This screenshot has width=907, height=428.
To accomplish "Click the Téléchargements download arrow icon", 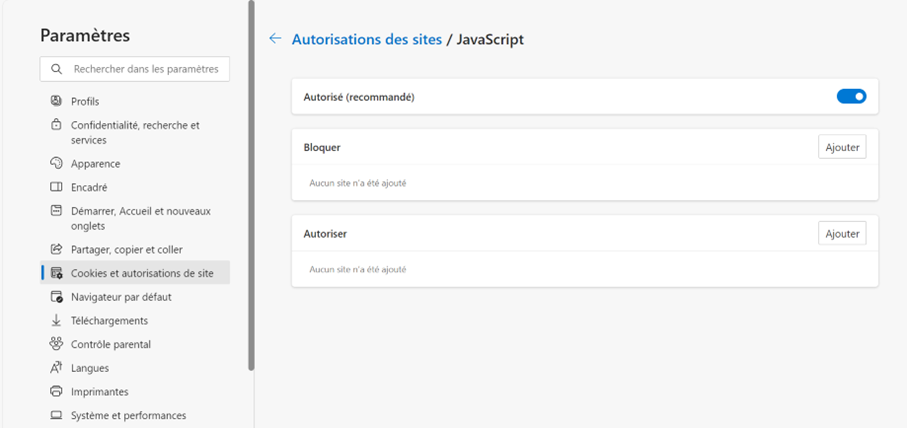I will point(56,320).
